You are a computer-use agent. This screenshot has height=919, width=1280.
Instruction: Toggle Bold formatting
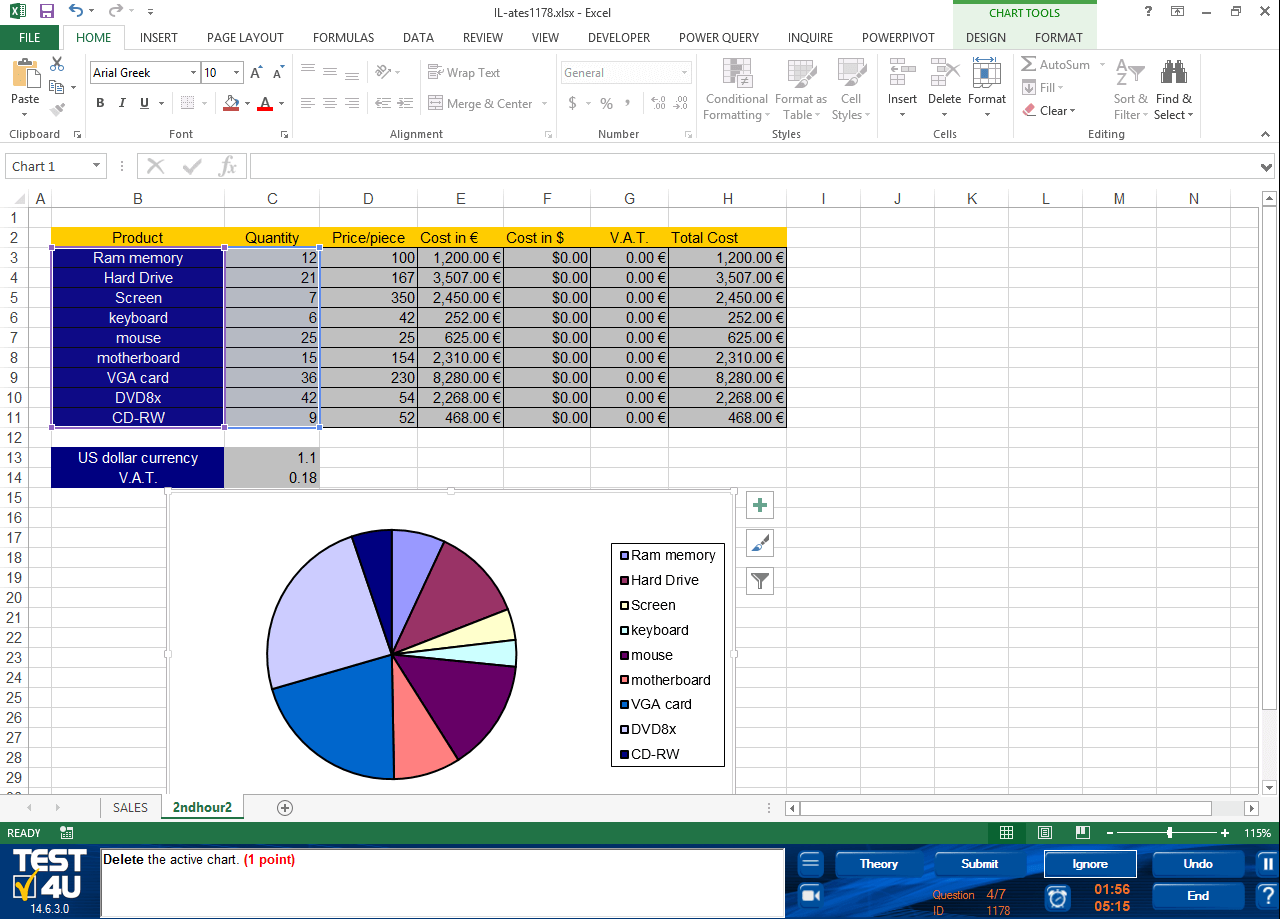point(100,103)
